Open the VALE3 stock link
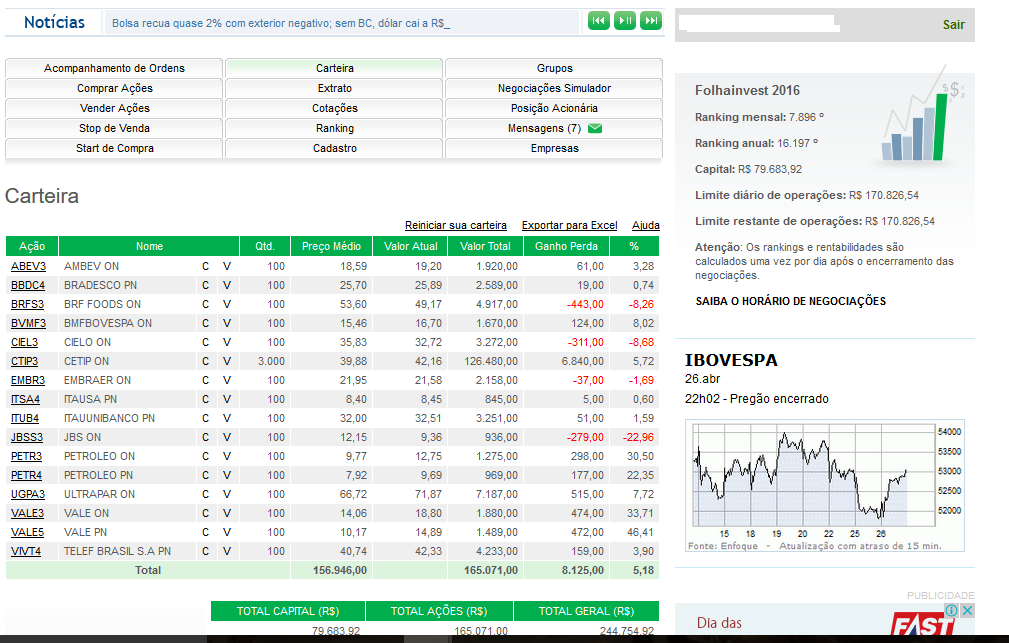Viewport: 1009px width, 643px height. [x=27, y=513]
